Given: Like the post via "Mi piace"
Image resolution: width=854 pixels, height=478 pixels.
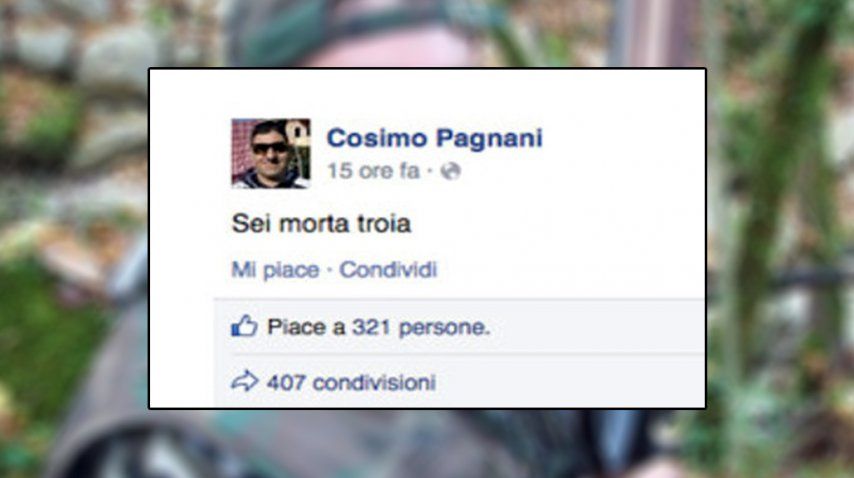Looking at the screenshot, I should pos(276,270).
